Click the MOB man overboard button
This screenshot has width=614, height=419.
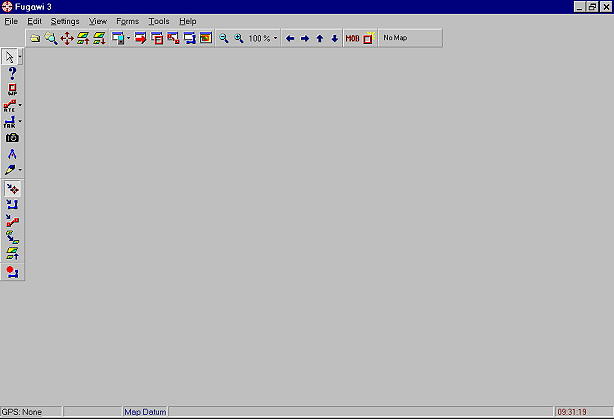pyautogui.click(x=352, y=38)
